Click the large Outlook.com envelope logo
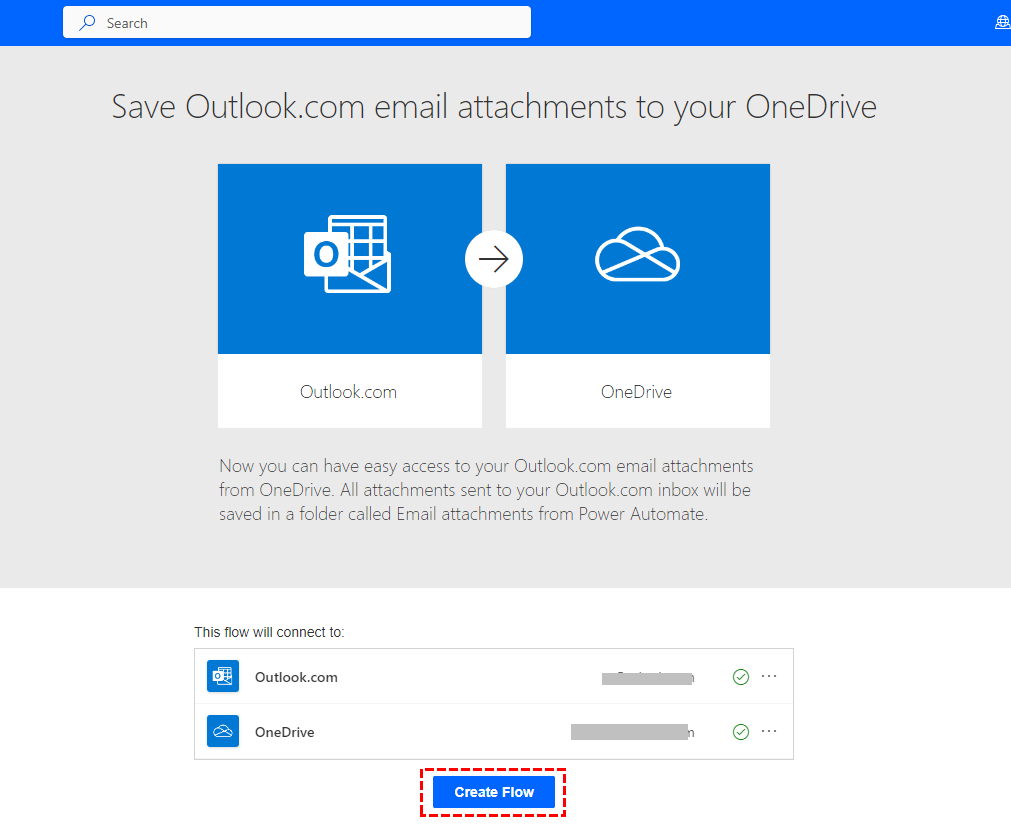1011x832 pixels. pyautogui.click(x=348, y=254)
